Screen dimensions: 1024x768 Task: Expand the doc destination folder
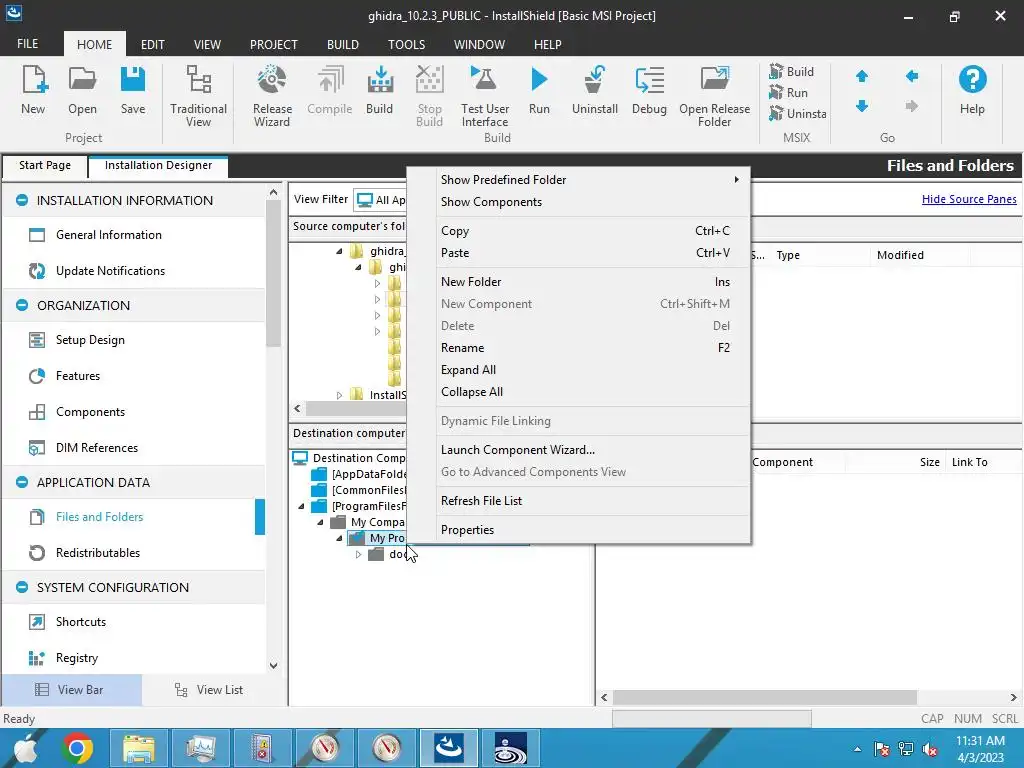pyautogui.click(x=358, y=554)
